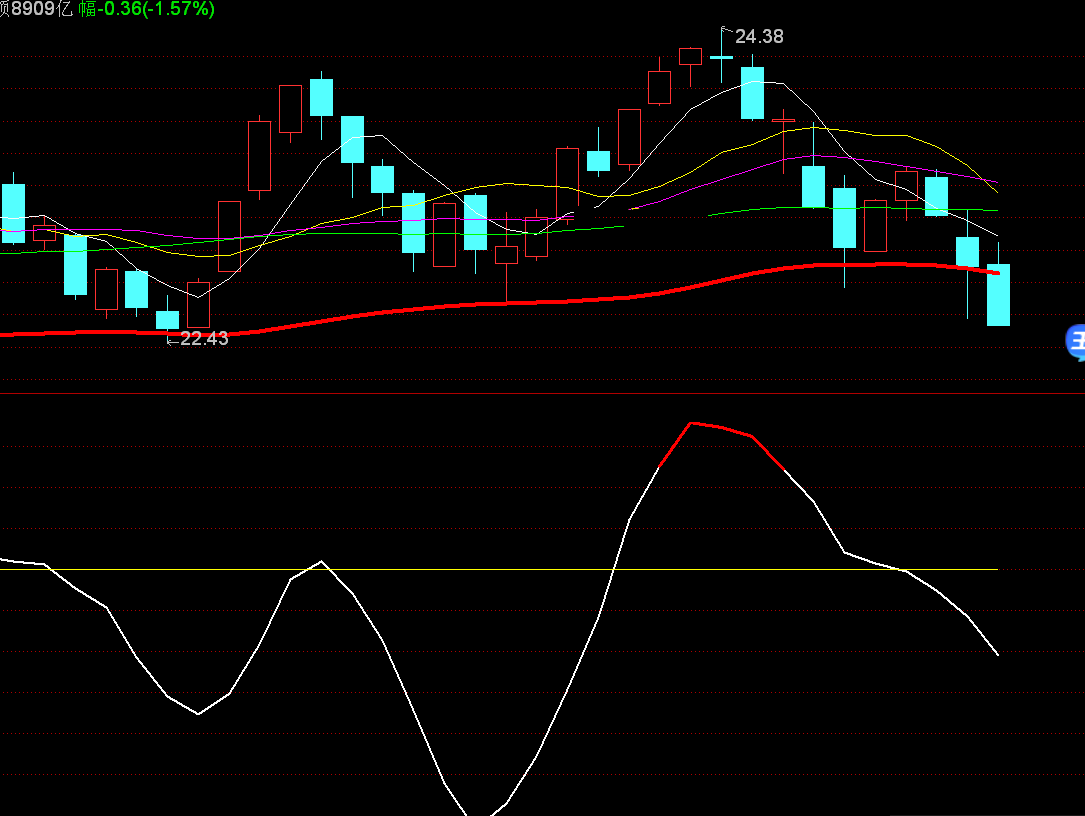This screenshot has width=1085, height=816.
Task: Select the lowest candle above 22.43 label
Action: pos(167,319)
